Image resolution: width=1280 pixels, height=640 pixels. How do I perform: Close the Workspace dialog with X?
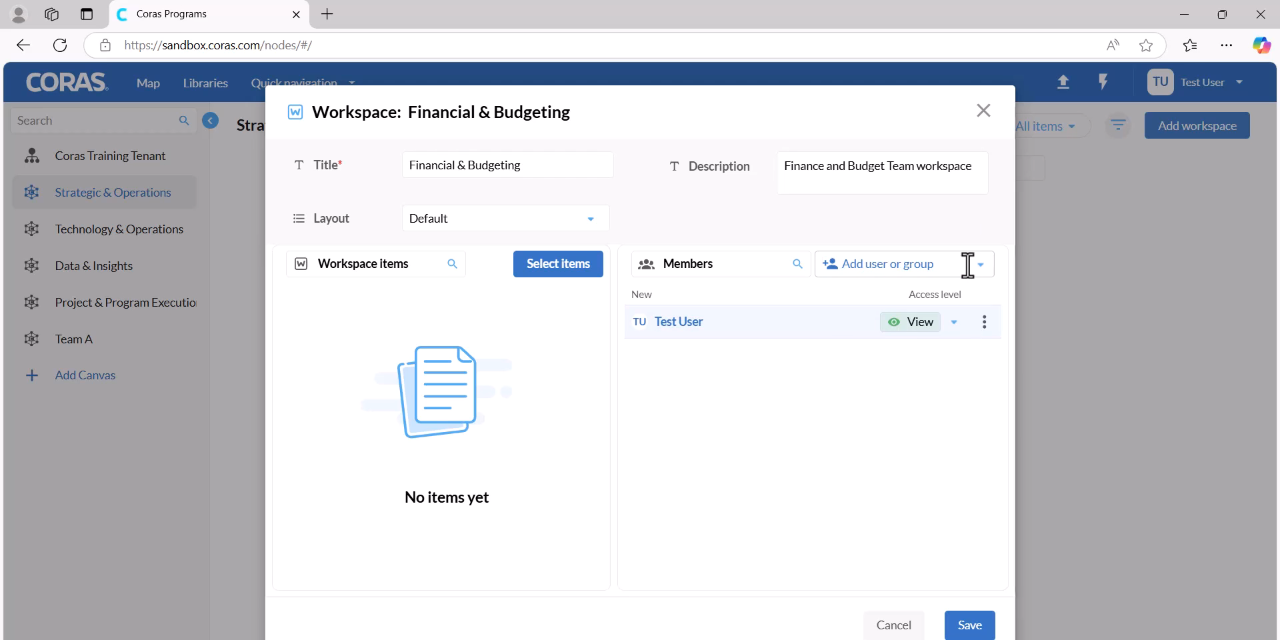pyautogui.click(x=984, y=111)
